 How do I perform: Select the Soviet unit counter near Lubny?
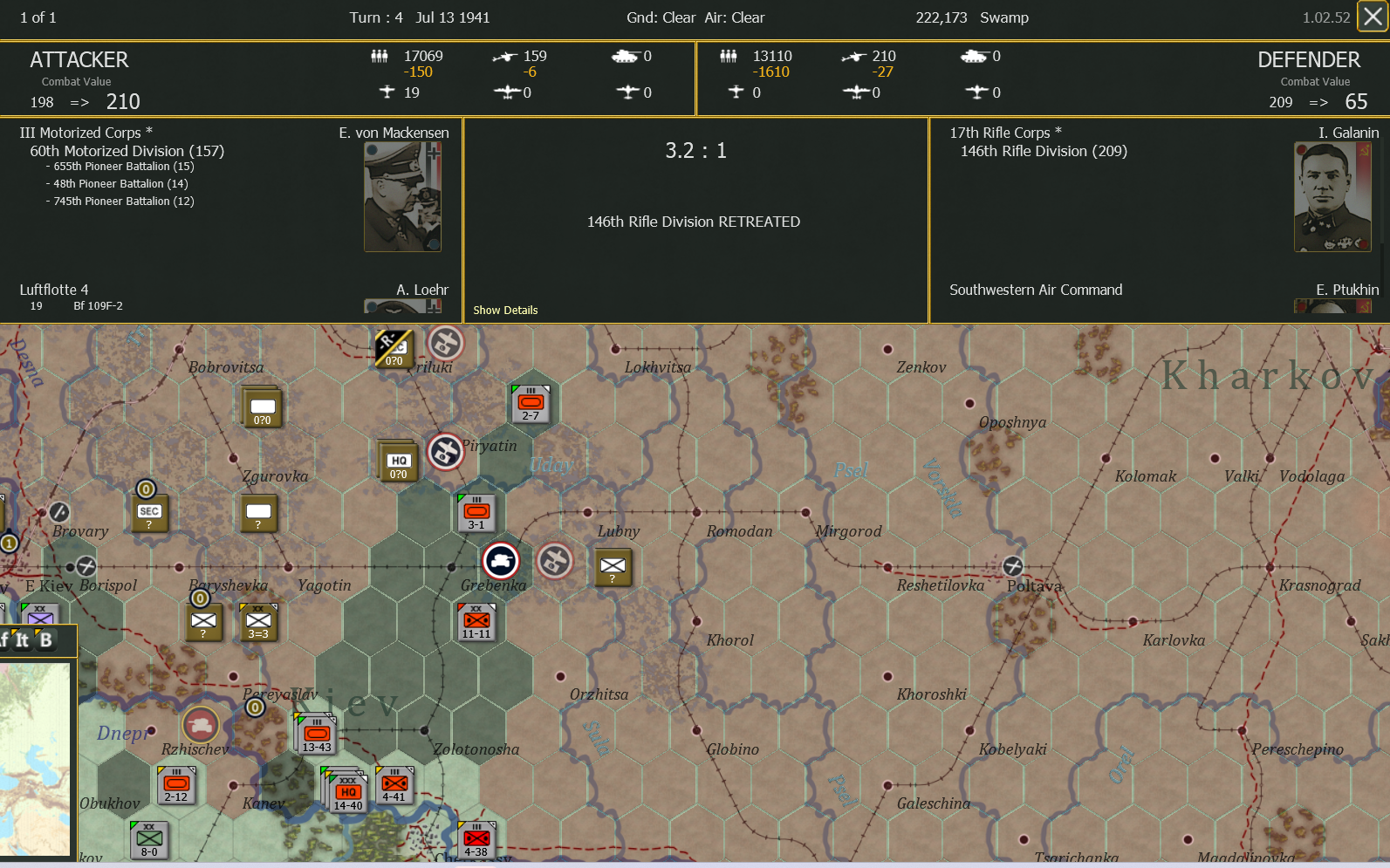613,567
